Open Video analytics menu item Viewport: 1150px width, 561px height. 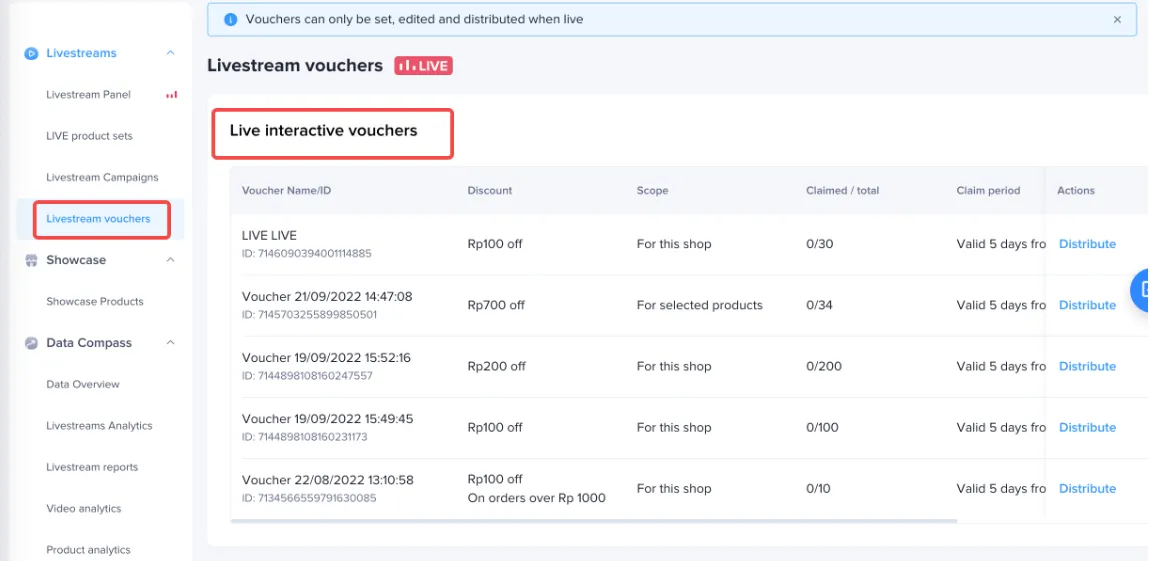pos(84,509)
